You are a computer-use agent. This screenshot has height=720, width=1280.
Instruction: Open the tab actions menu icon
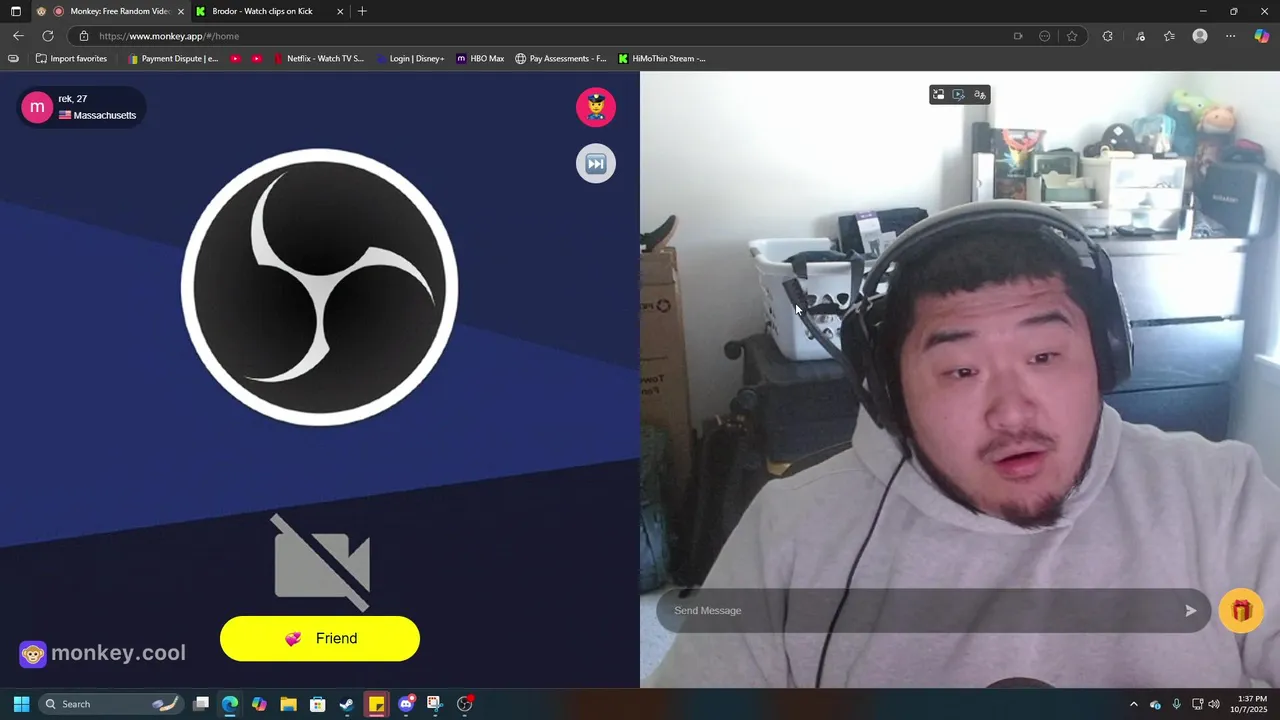click(x=15, y=11)
